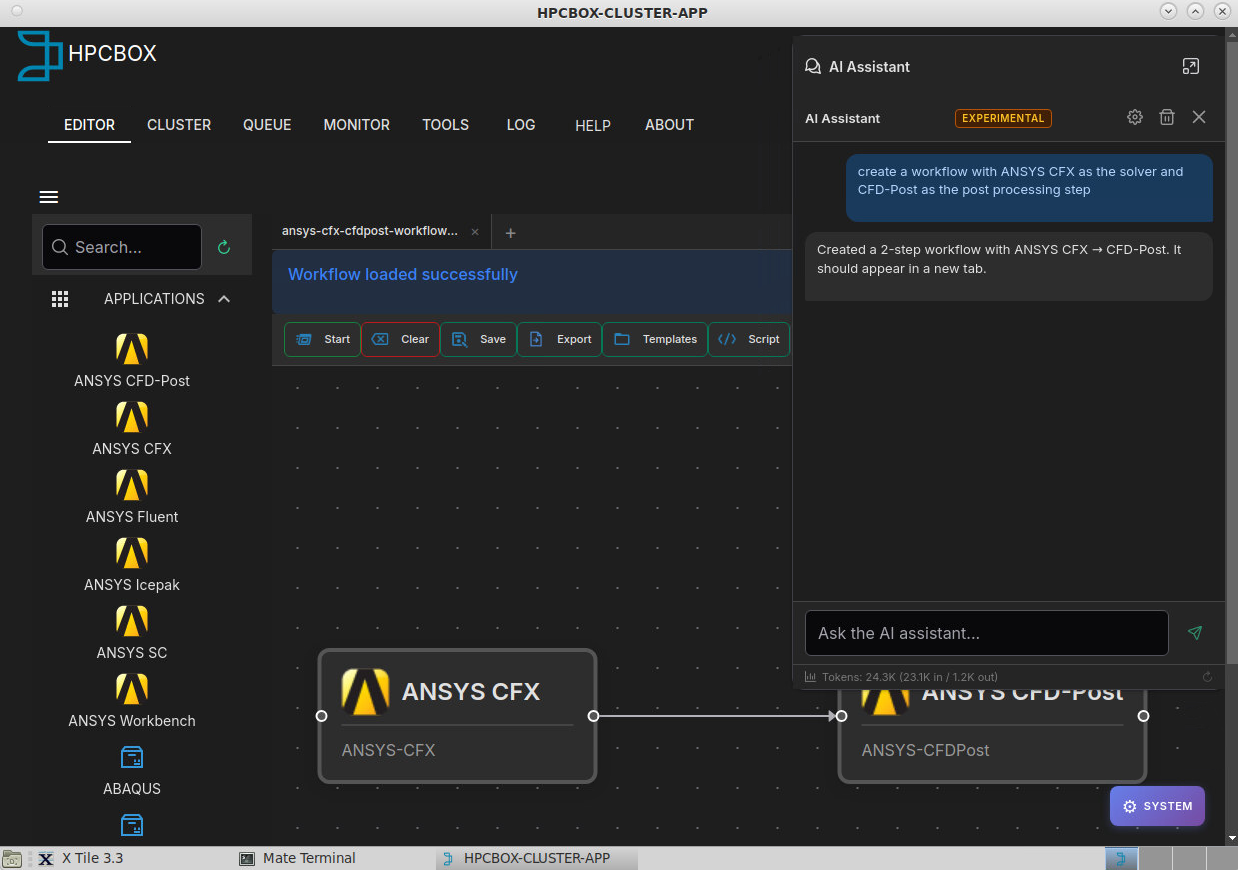Select the ANSYS CFX application icon
This screenshot has width=1238, height=870.
[x=132, y=416]
